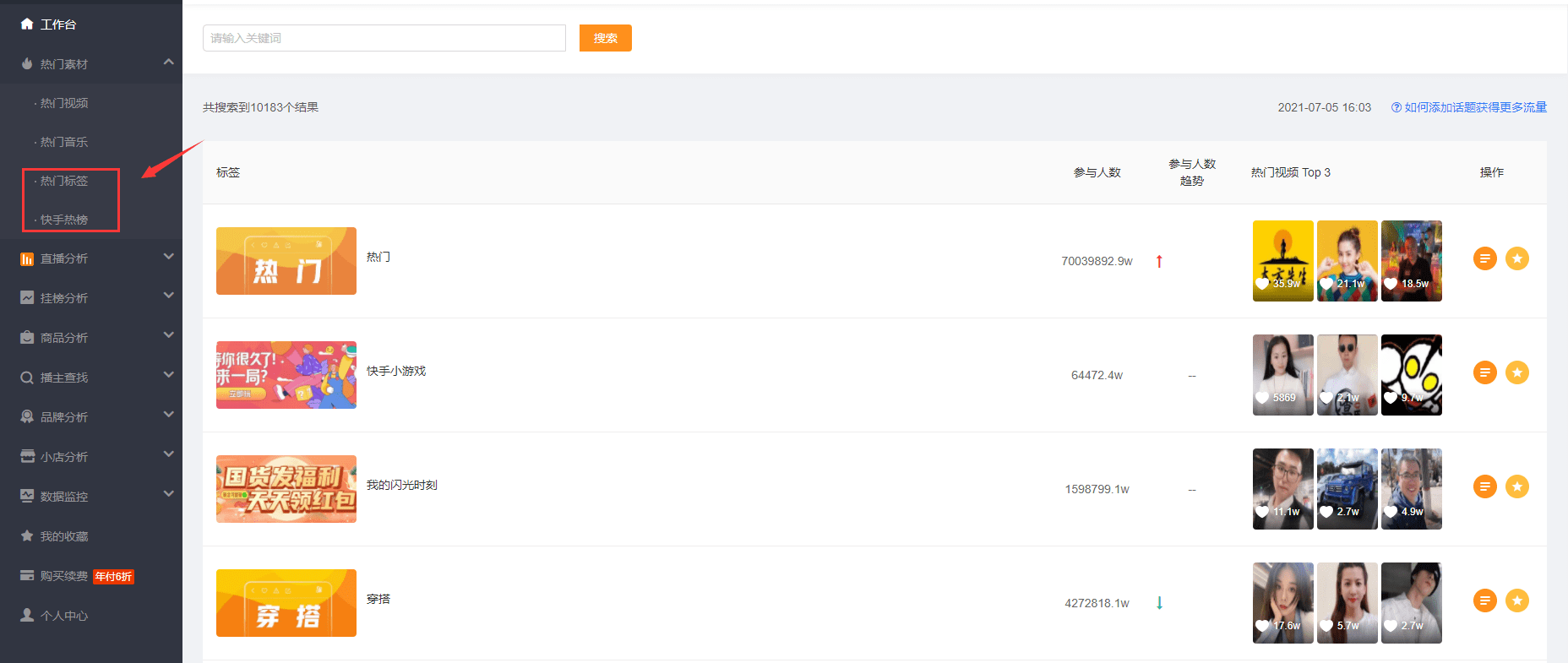
Task: Open the 穿搭 cover image
Action: 286,603
